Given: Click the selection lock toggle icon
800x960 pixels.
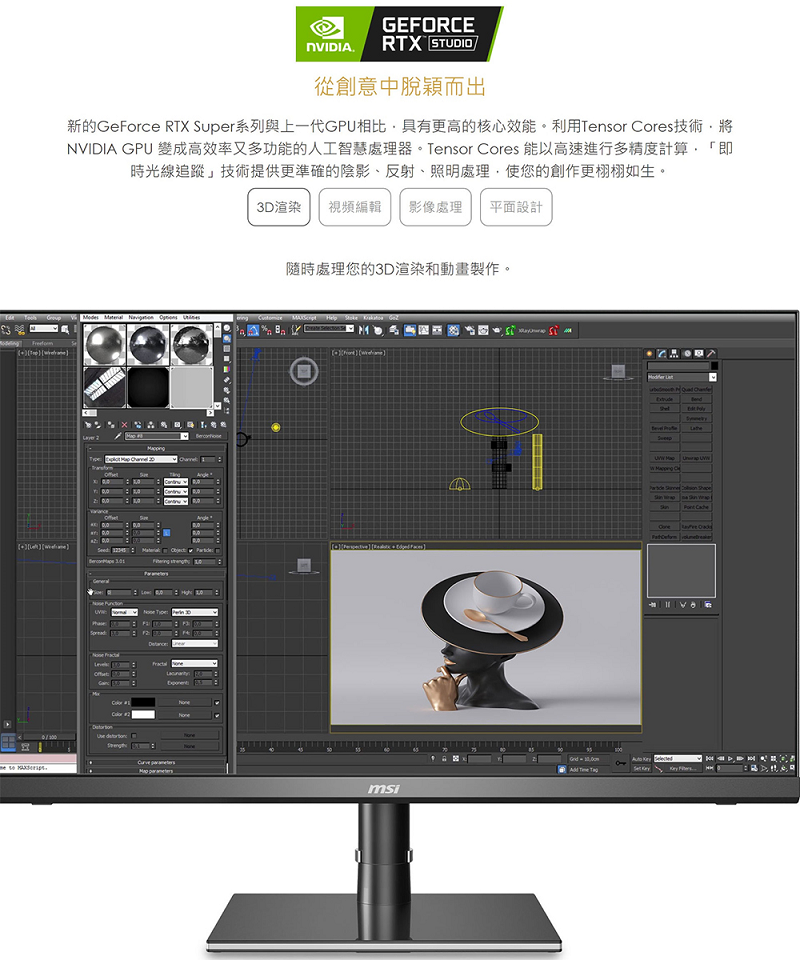Looking at the screenshot, I should (x=444, y=759).
